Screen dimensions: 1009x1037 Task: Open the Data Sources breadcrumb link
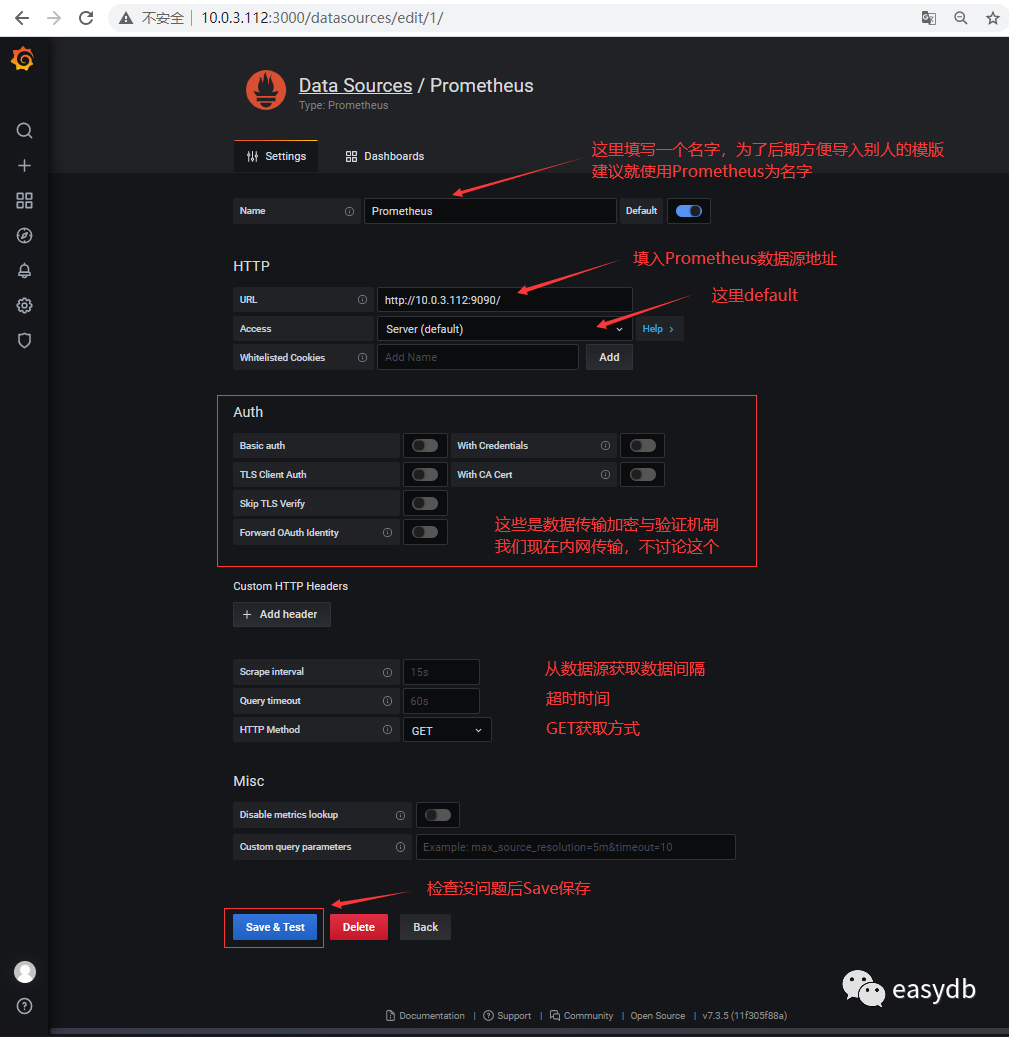(x=355, y=86)
